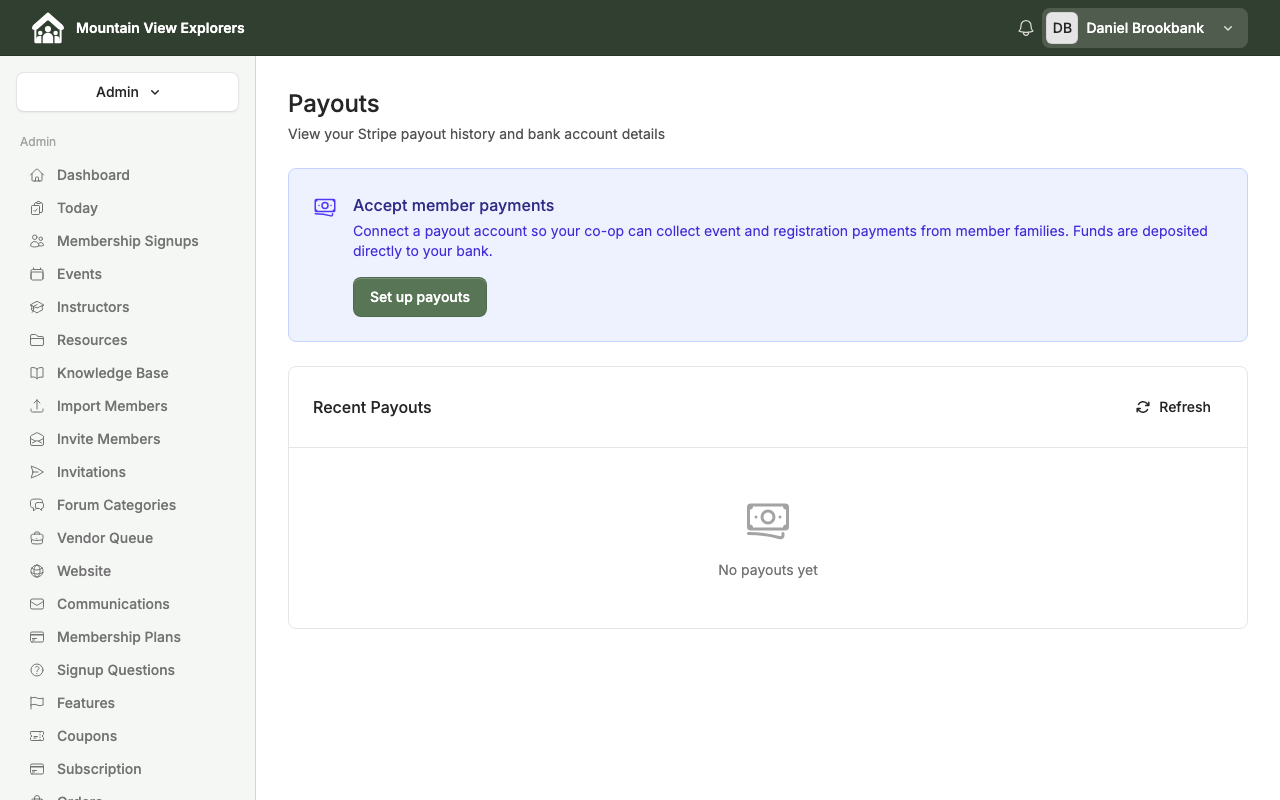The width and height of the screenshot is (1280, 800).
Task: Click the Resources folder icon
Action: [37, 340]
